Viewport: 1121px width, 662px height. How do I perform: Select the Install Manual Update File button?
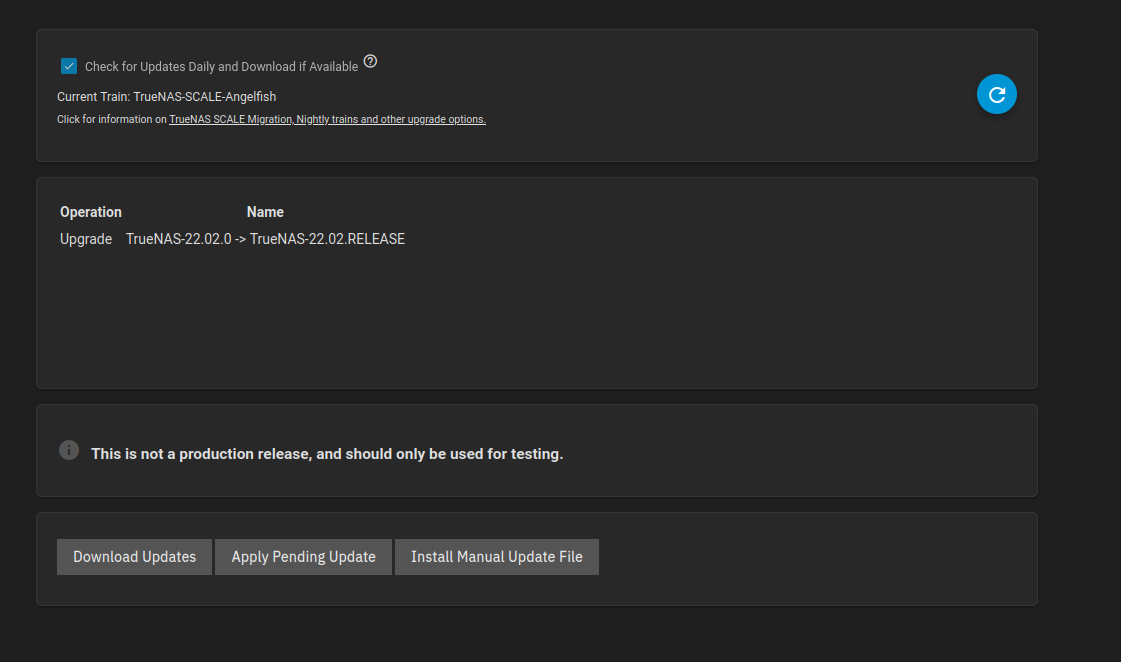click(496, 557)
